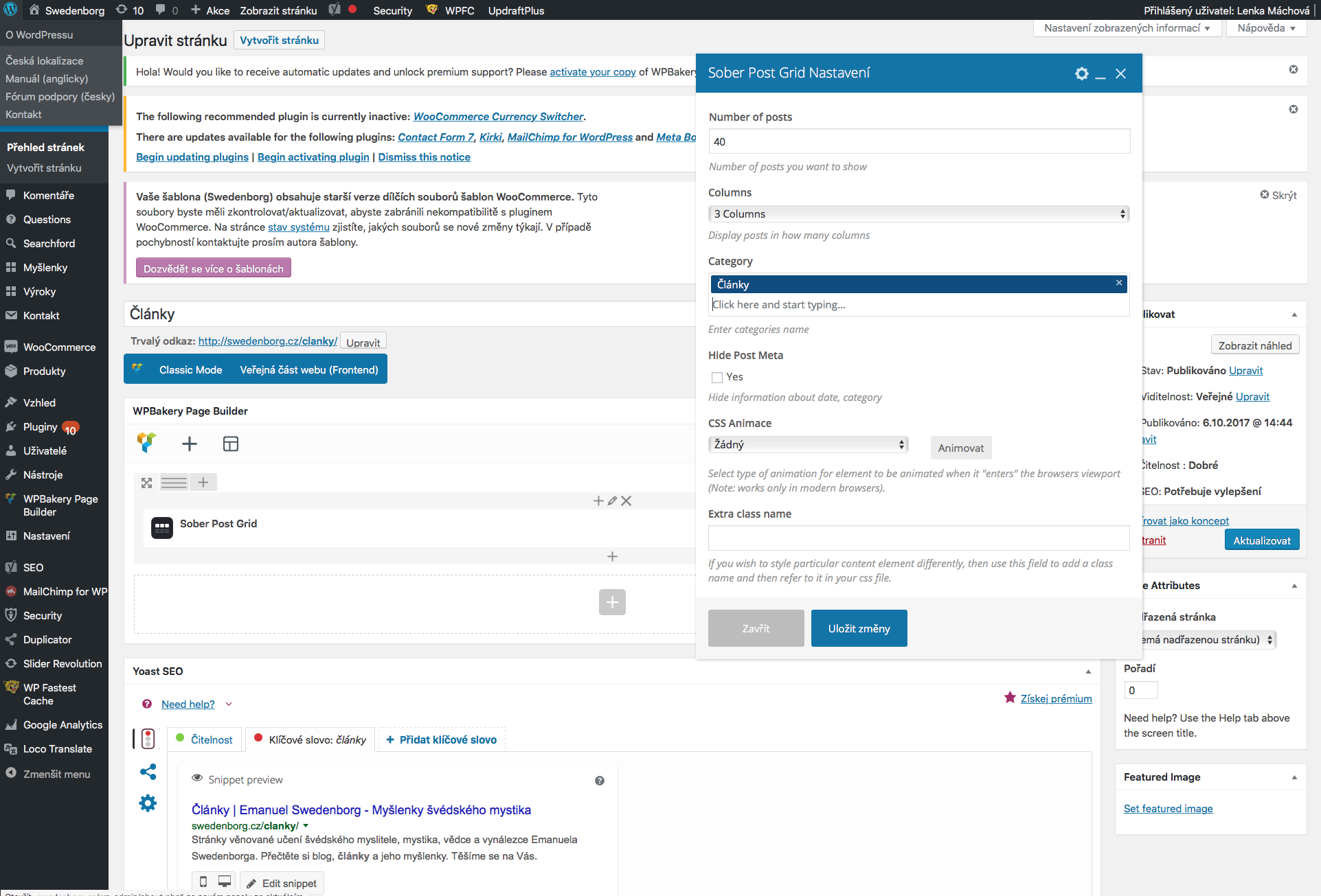
Task: Hide the notice with Skrýt
Action: click(1278, 195)
